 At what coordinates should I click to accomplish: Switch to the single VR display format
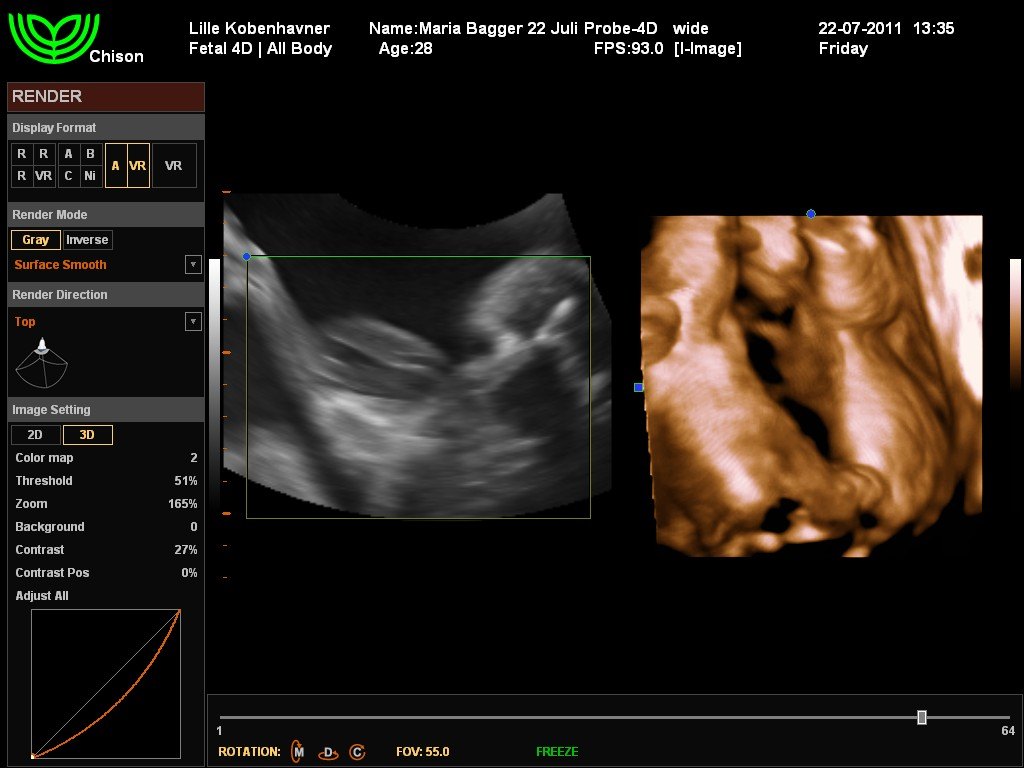[x=174, y=166]
